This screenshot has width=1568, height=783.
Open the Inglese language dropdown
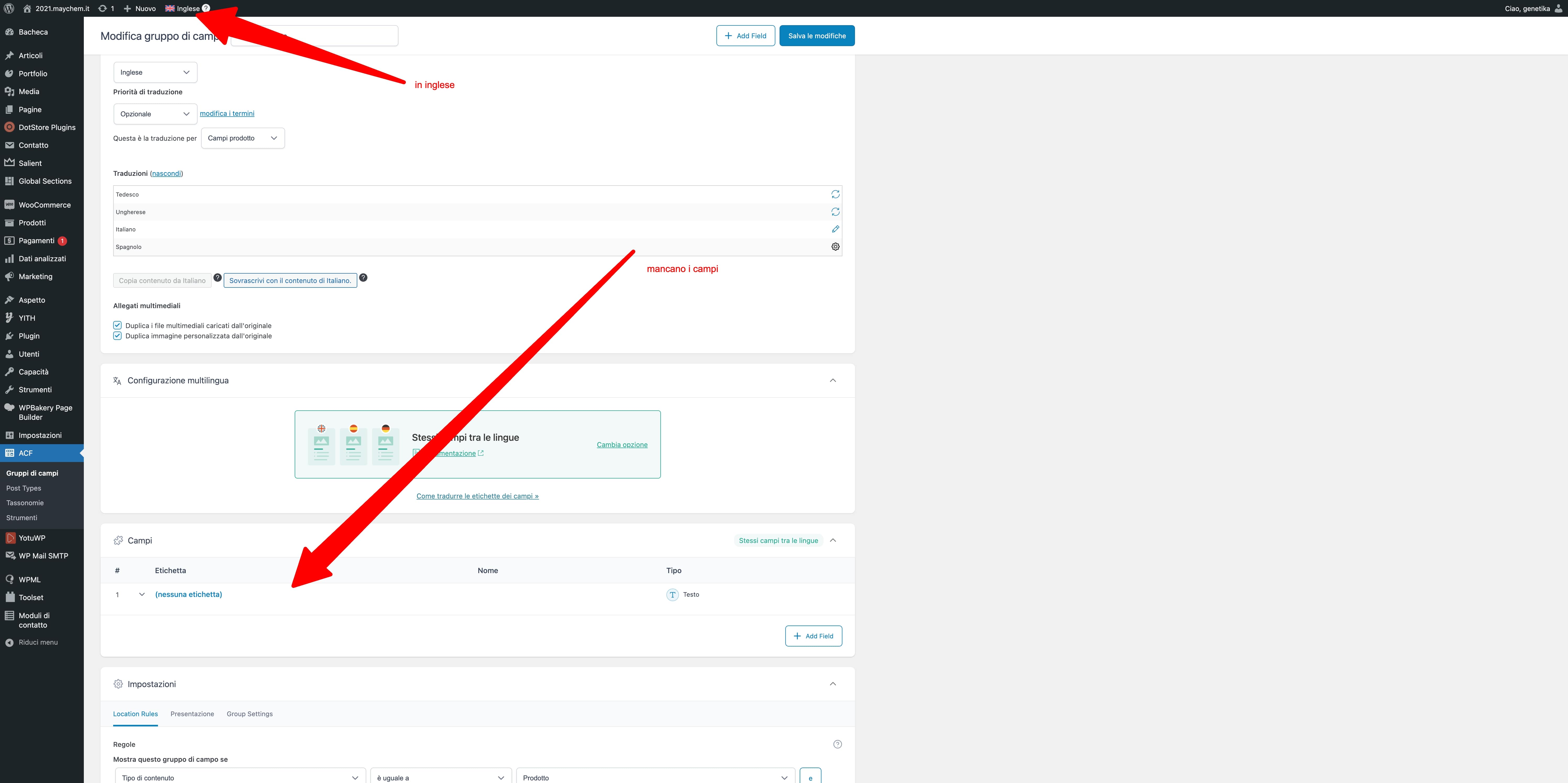tap(155, 72)
